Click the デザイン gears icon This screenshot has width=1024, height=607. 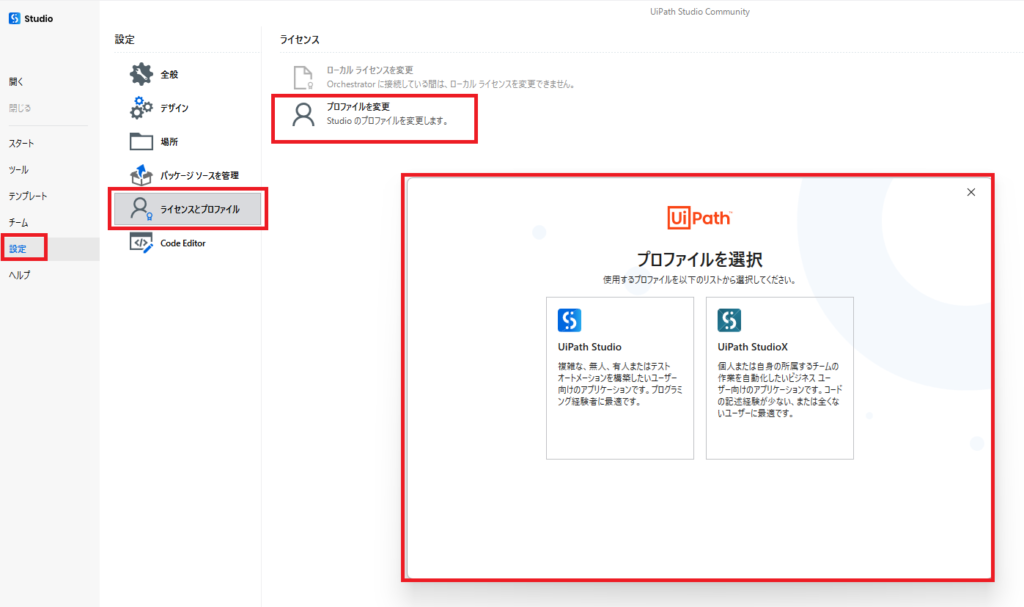pyautogui.click(x=141, y=108)
